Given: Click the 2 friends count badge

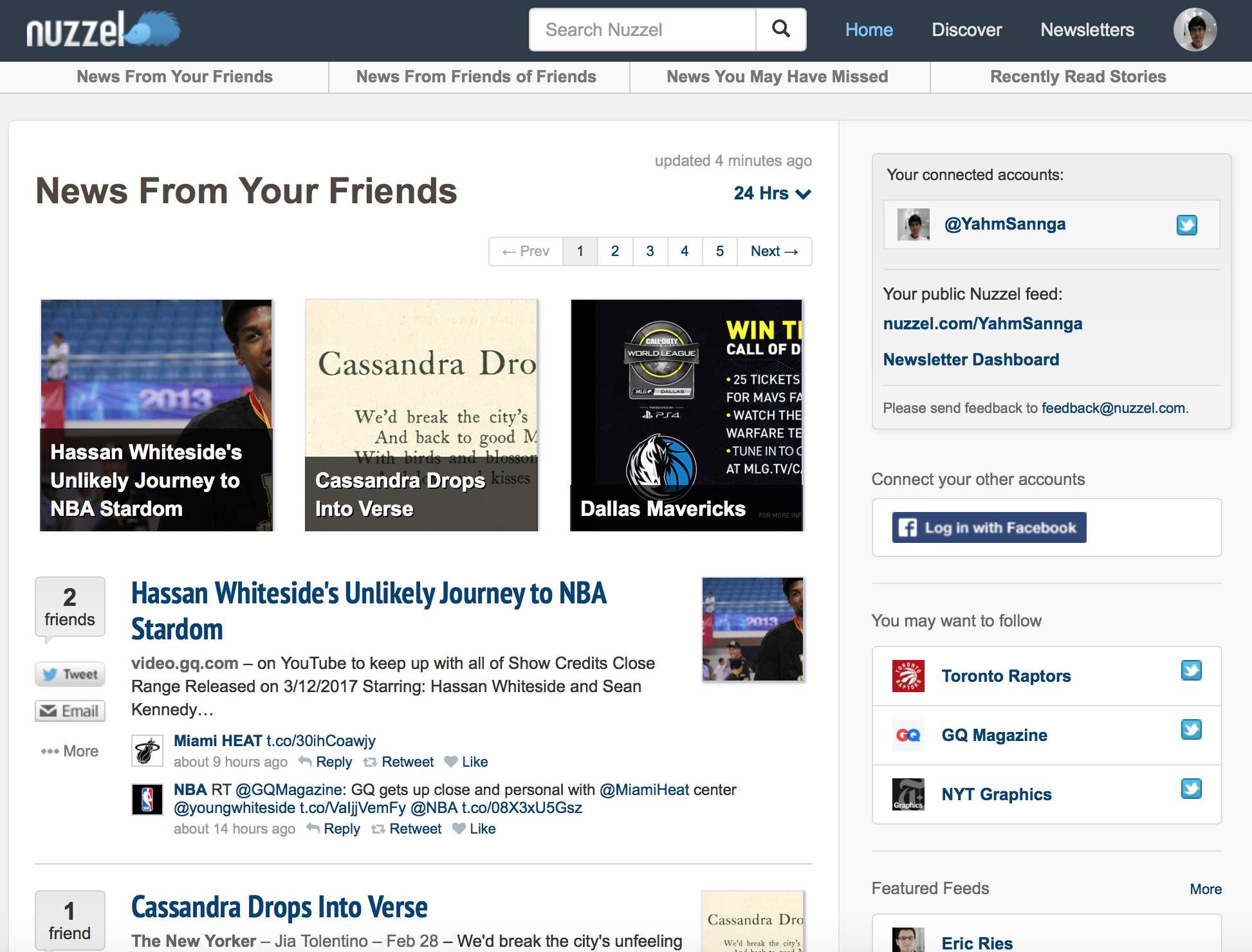Looking at the screenshot, I should point(70,607).
